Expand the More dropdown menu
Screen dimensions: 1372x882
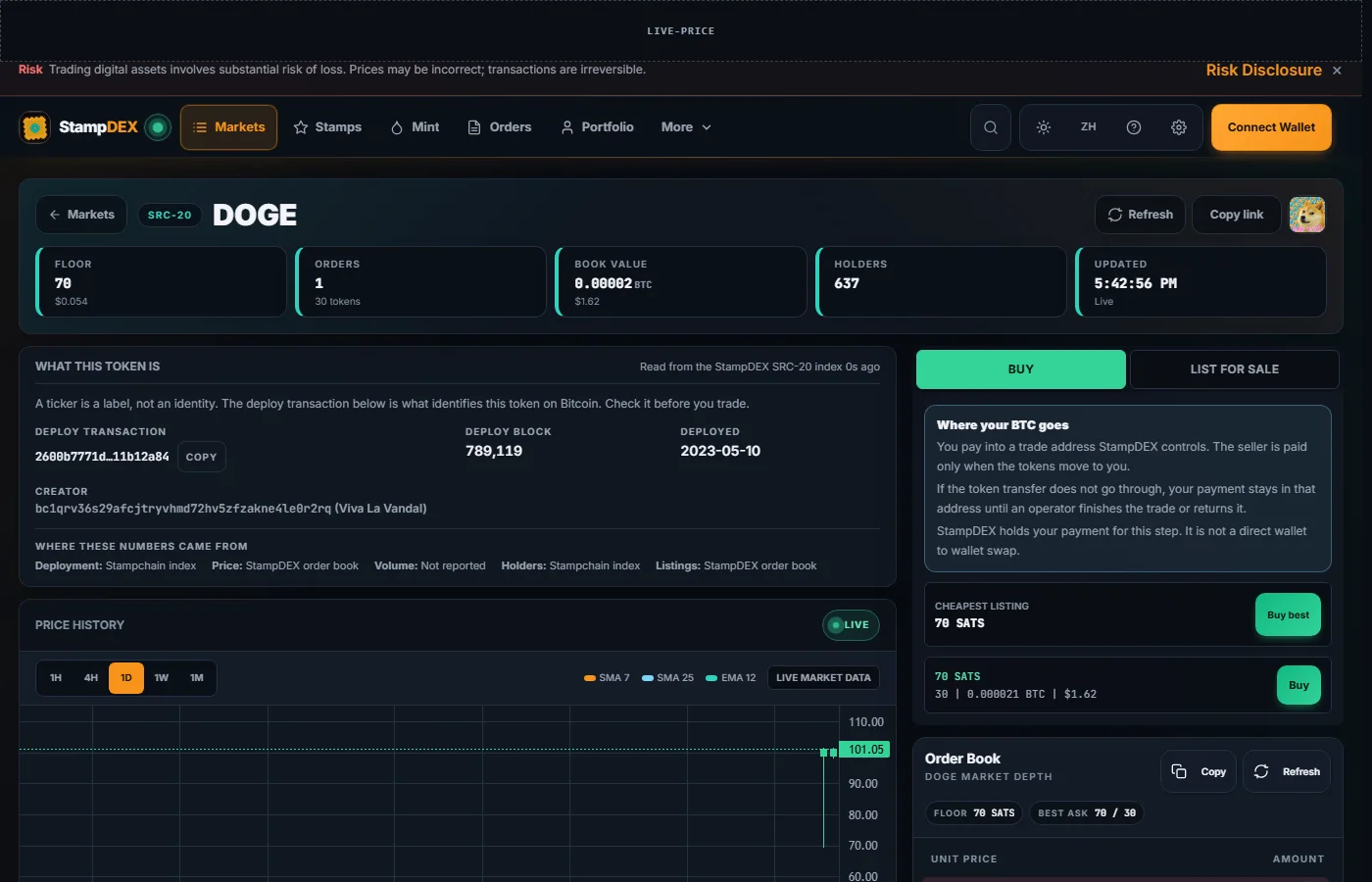click(x=686, y=127)
